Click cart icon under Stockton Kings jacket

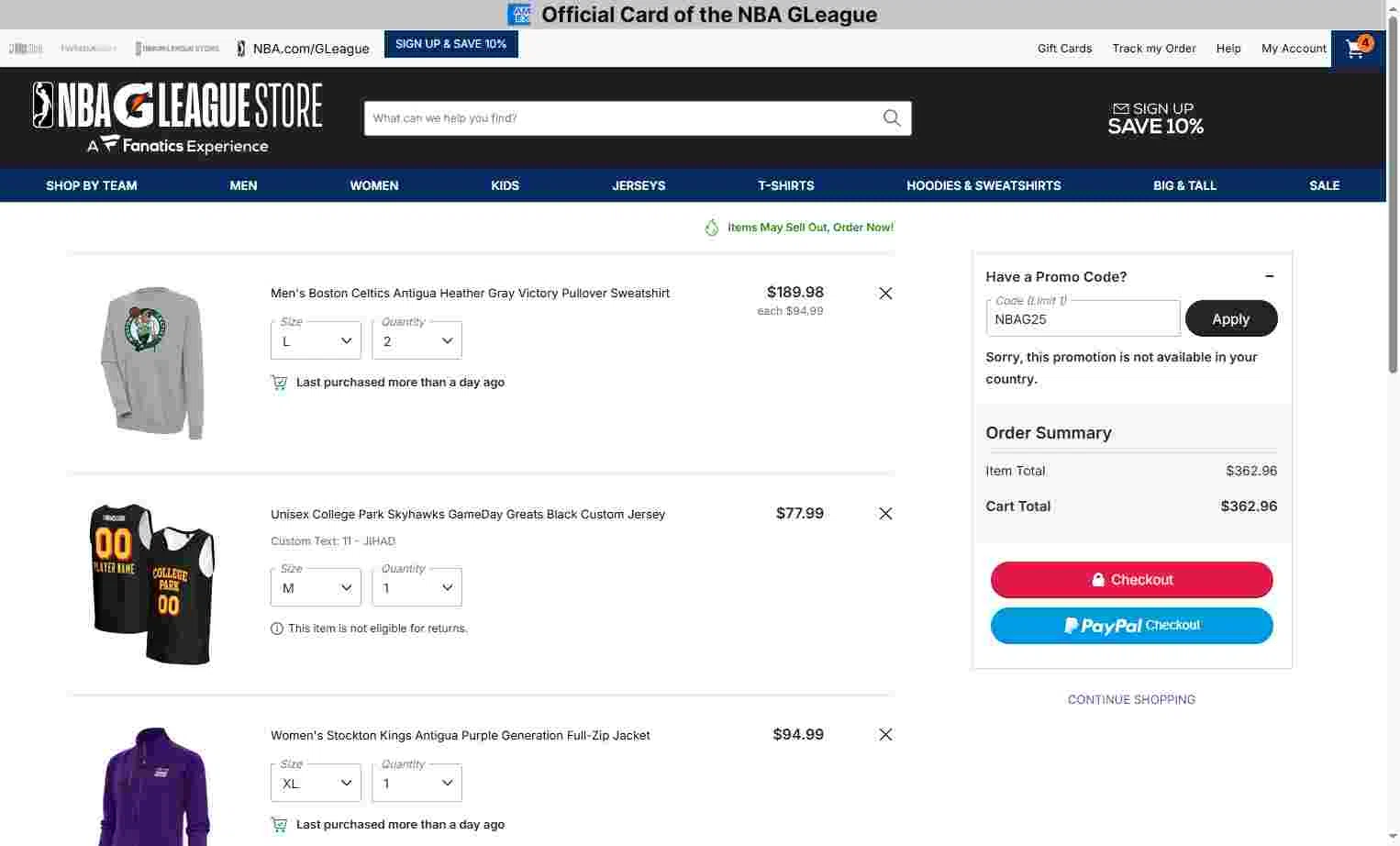point(279,825)
